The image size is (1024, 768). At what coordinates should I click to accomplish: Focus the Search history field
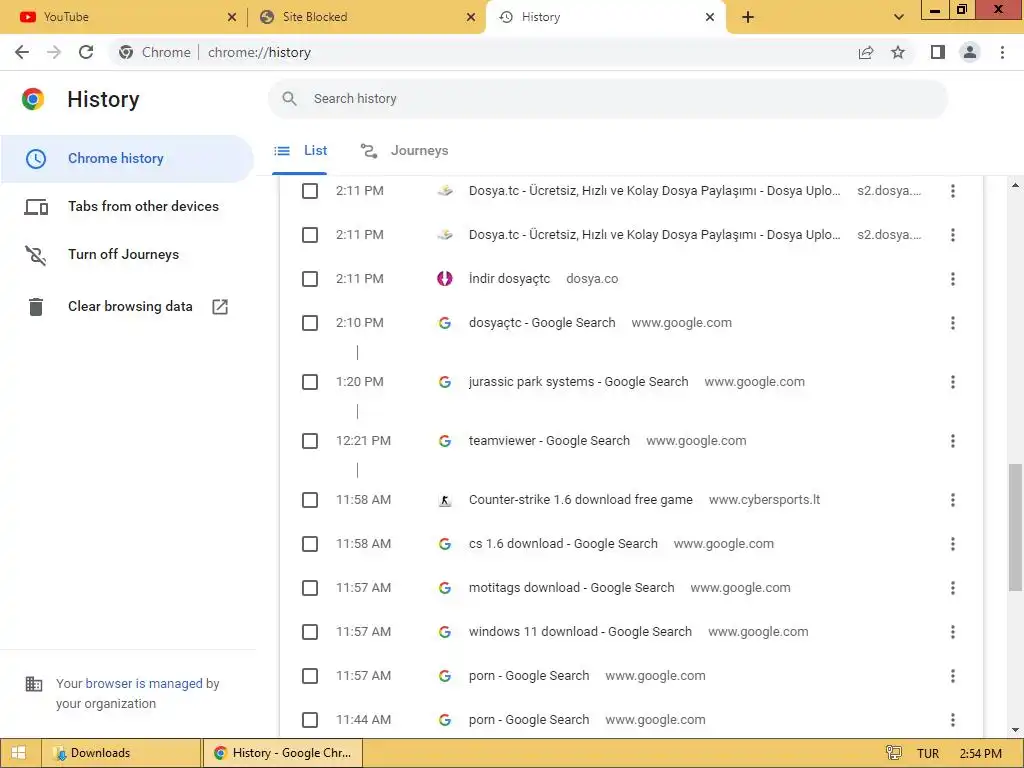point(608,99)
